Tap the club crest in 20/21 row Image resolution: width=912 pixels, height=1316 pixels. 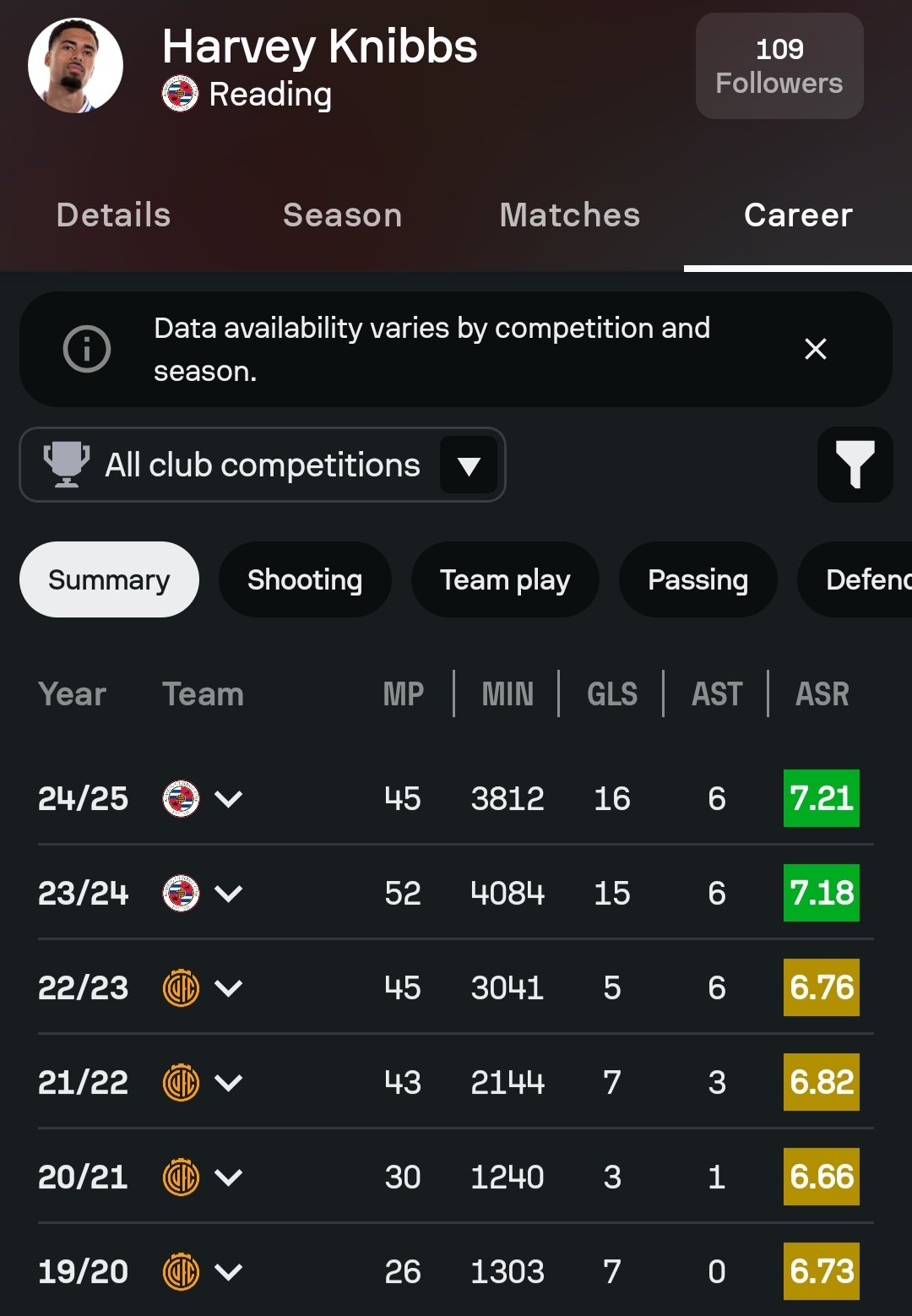tap(181, 1177)
